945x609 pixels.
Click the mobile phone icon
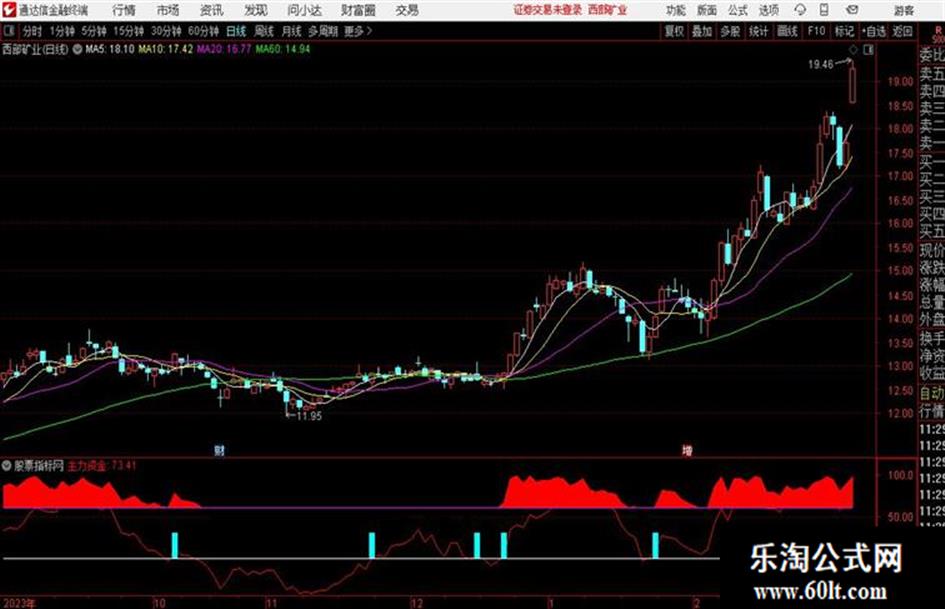(824, 10)
